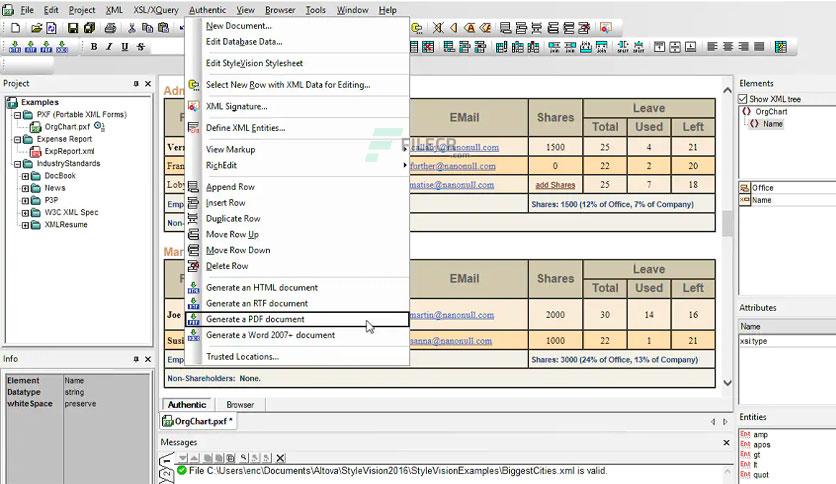836x484 pixels.
Task: Click the Delete Row toolbar icon
Action: 584,28
